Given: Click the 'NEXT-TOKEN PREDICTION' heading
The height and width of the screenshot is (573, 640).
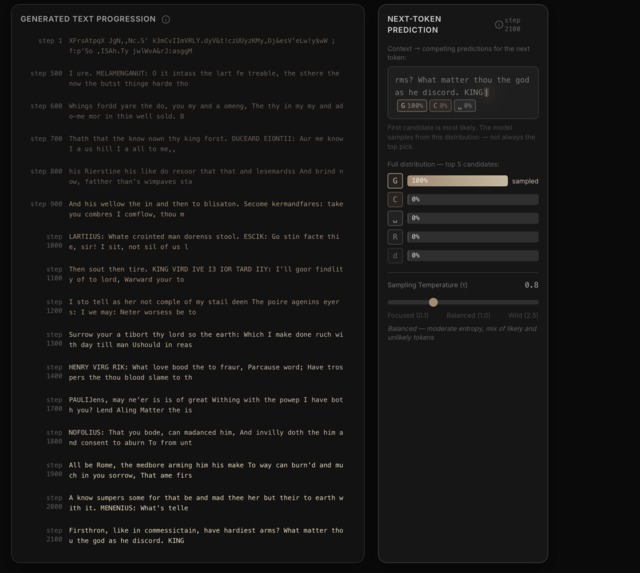Looking at the screenshot, I should pos(414,24).
